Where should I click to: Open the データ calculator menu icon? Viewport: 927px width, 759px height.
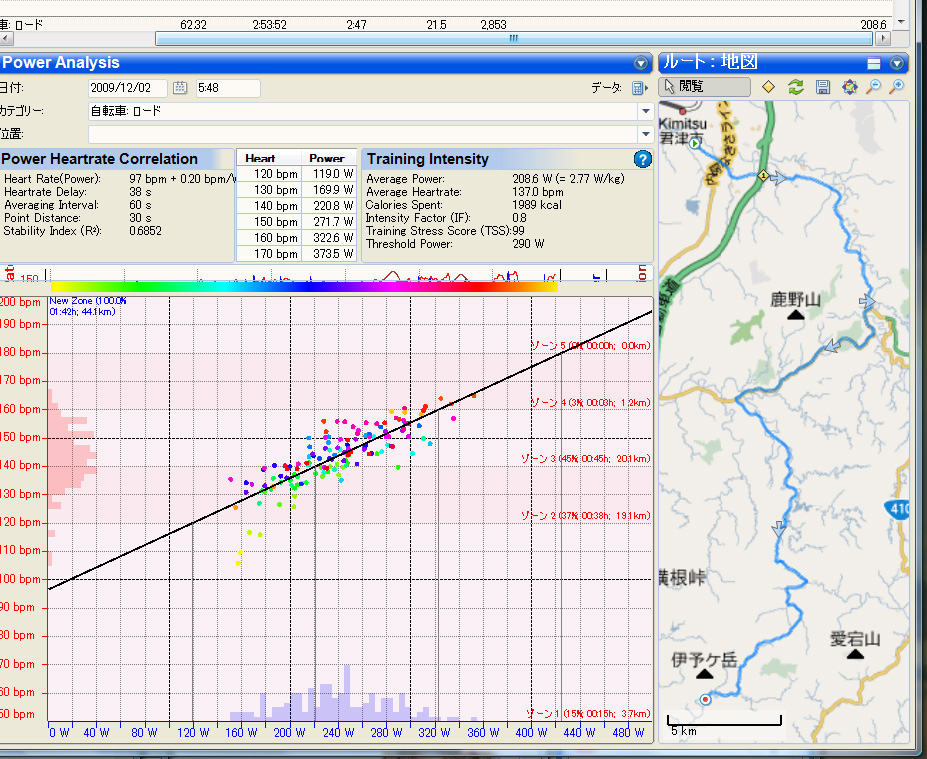tap(639, 88)
